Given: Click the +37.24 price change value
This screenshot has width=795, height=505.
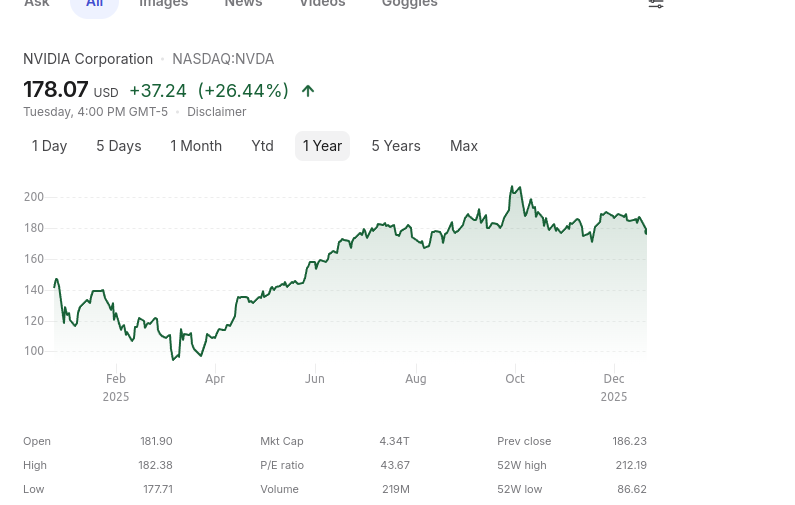Looking at the screenshot, I should click(x=158, y=91).
